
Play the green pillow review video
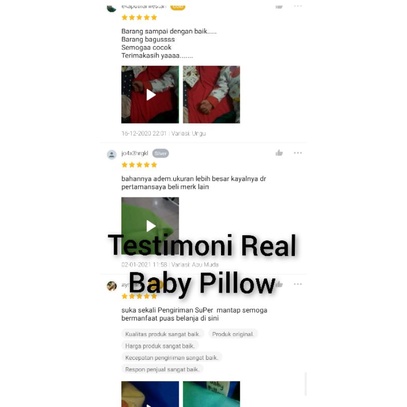click(150, 226)
